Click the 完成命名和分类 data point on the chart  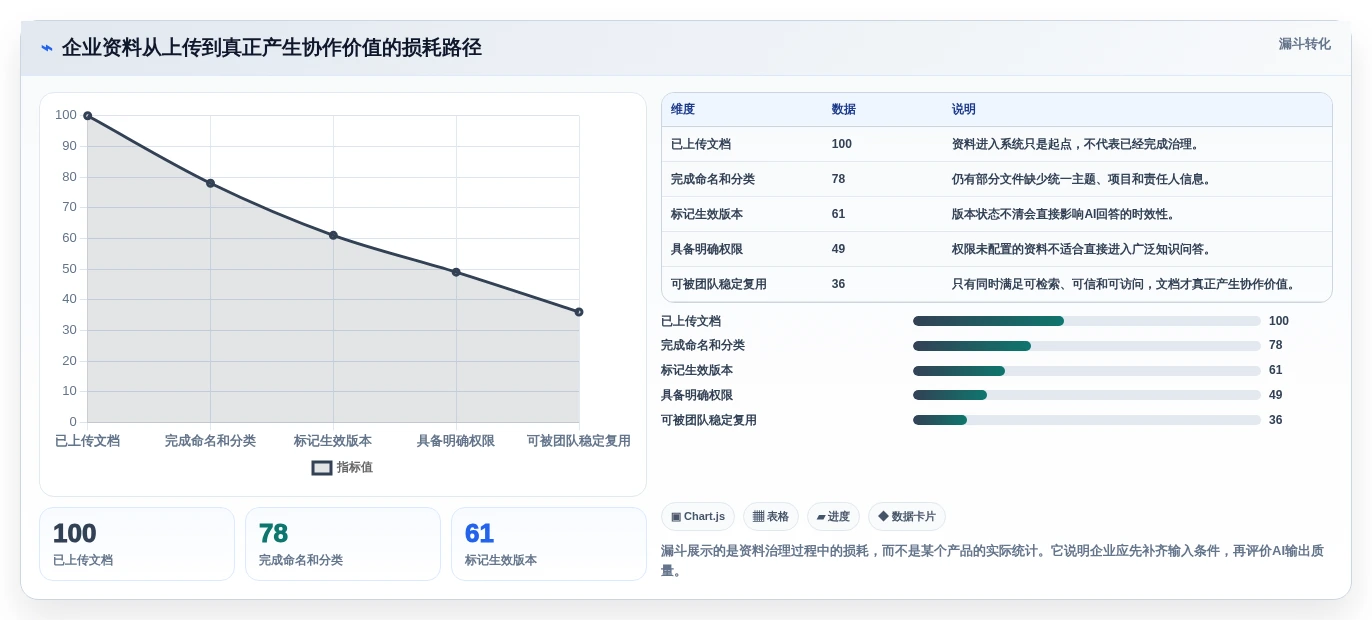[x=210, y=183]
